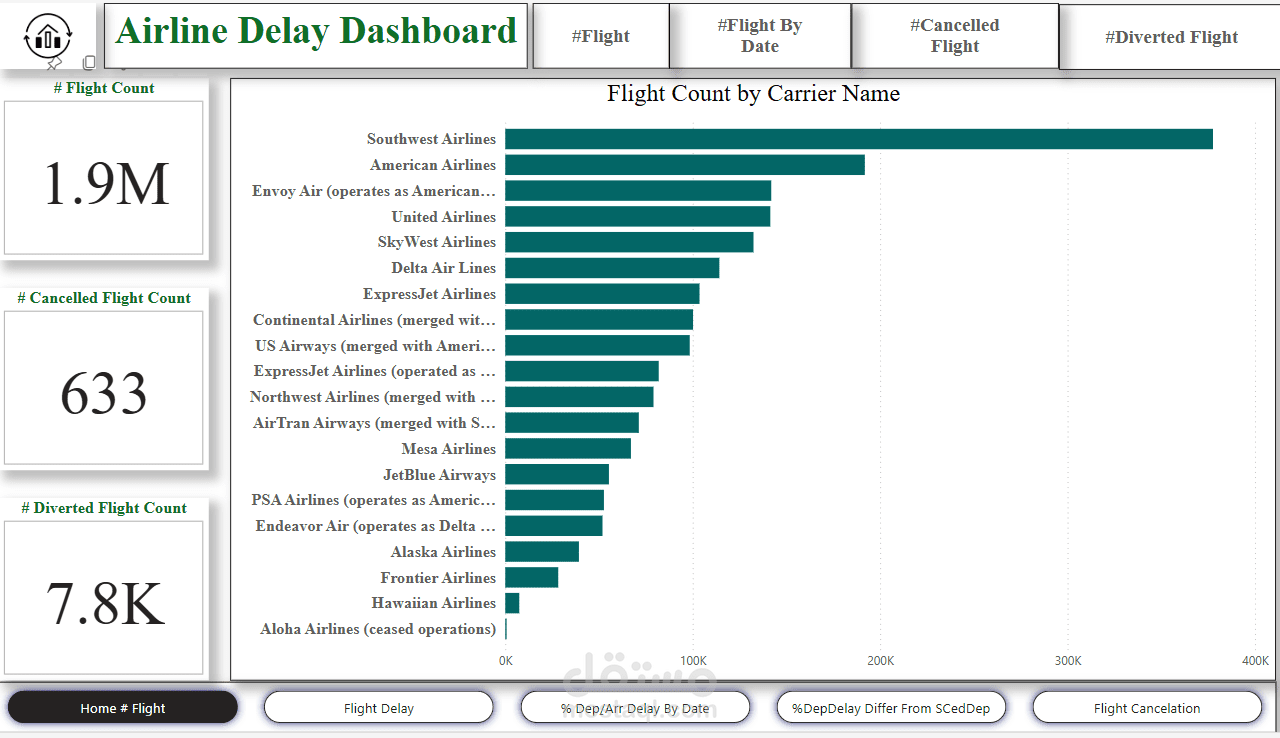Click the 'AirTran Airways (merged with S…' label
The height and width of the screenshot is (738, 1280).
pos(375,423)
